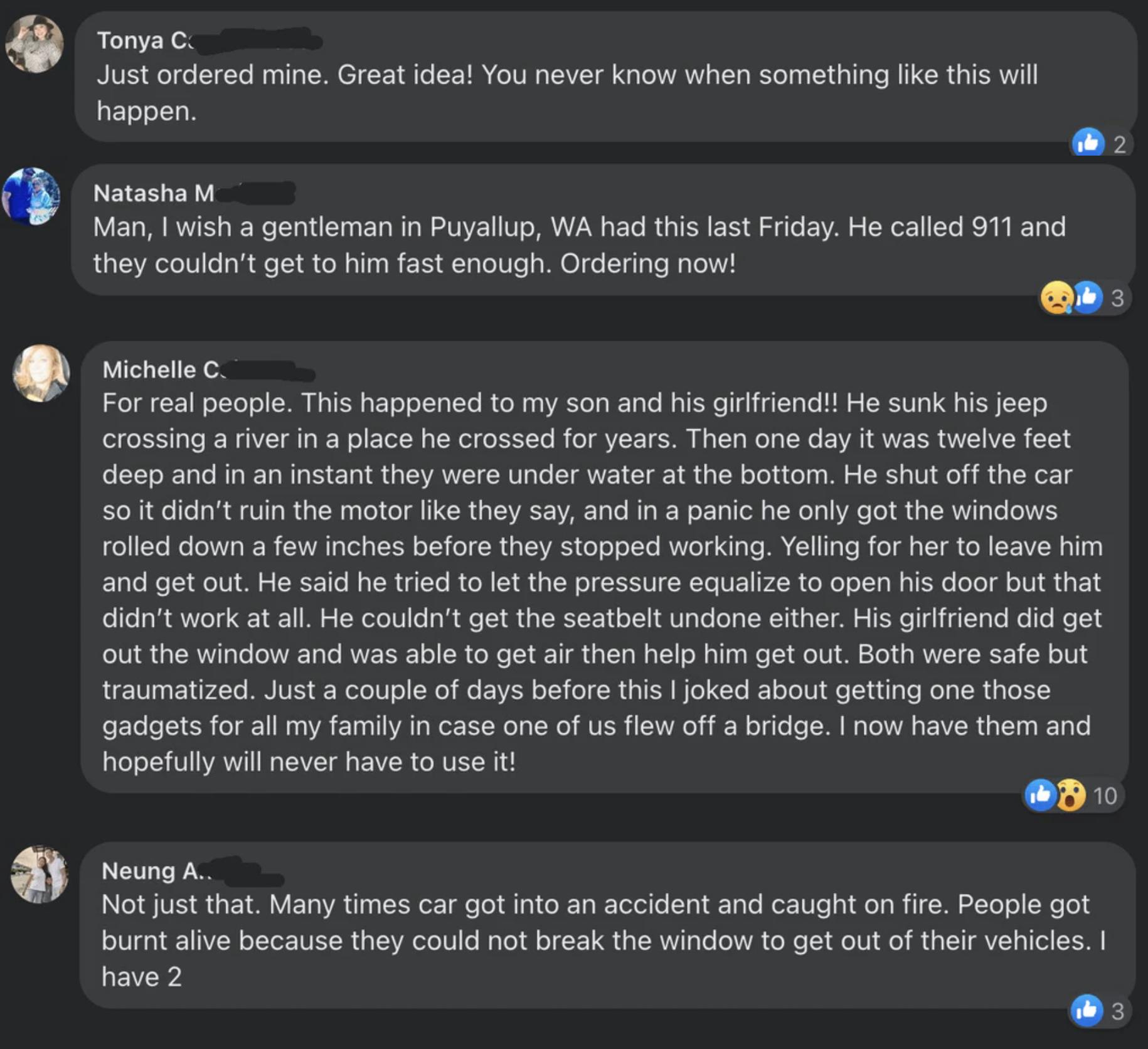This screenshot has height=1049, width=1148.
Task: Click the like reaction icon on Michelle's comment
Action: point(1040,795)
